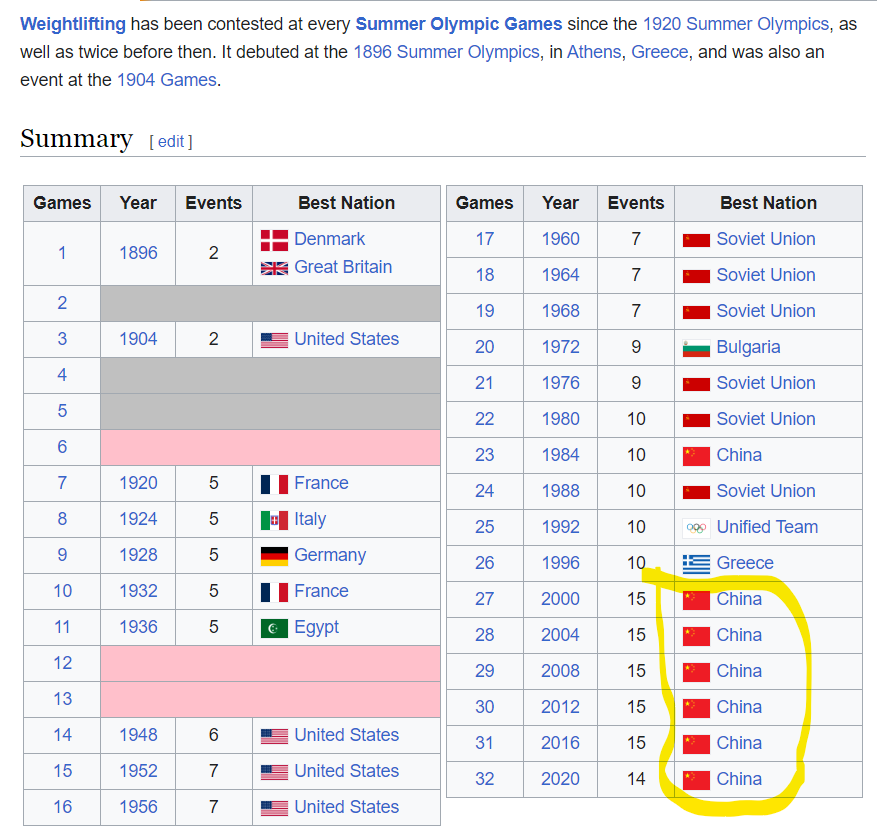Click year 1948 in the left table

138,735
